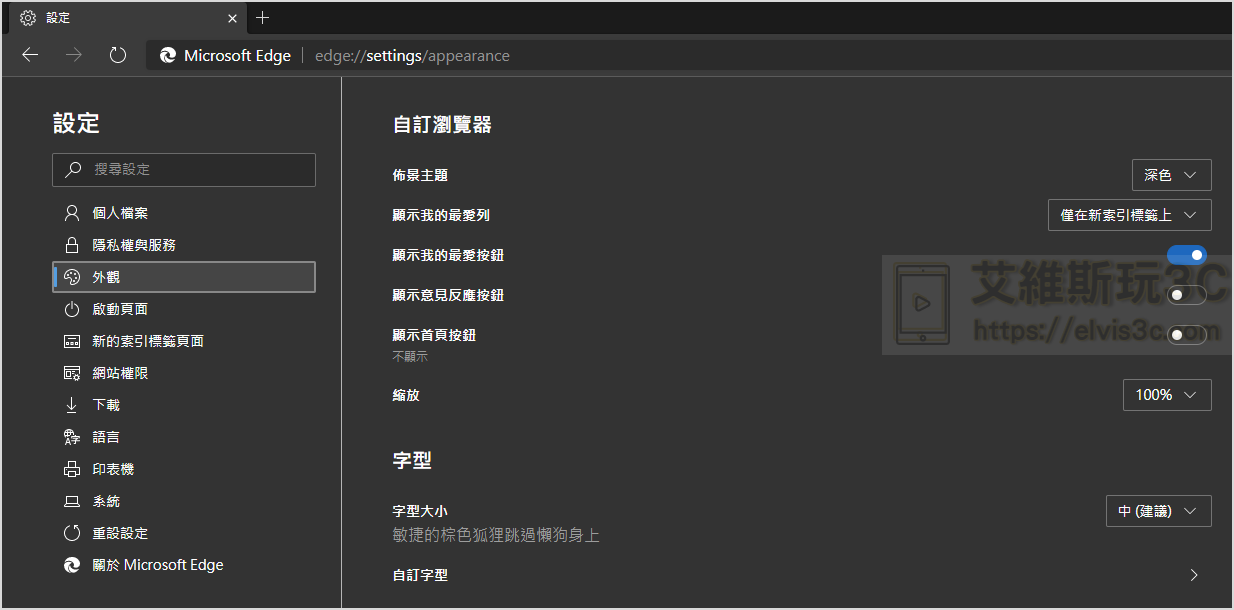Open the 顯示我的最愛列 dropdown
1234x610 pixels.
click(1129, 215)
